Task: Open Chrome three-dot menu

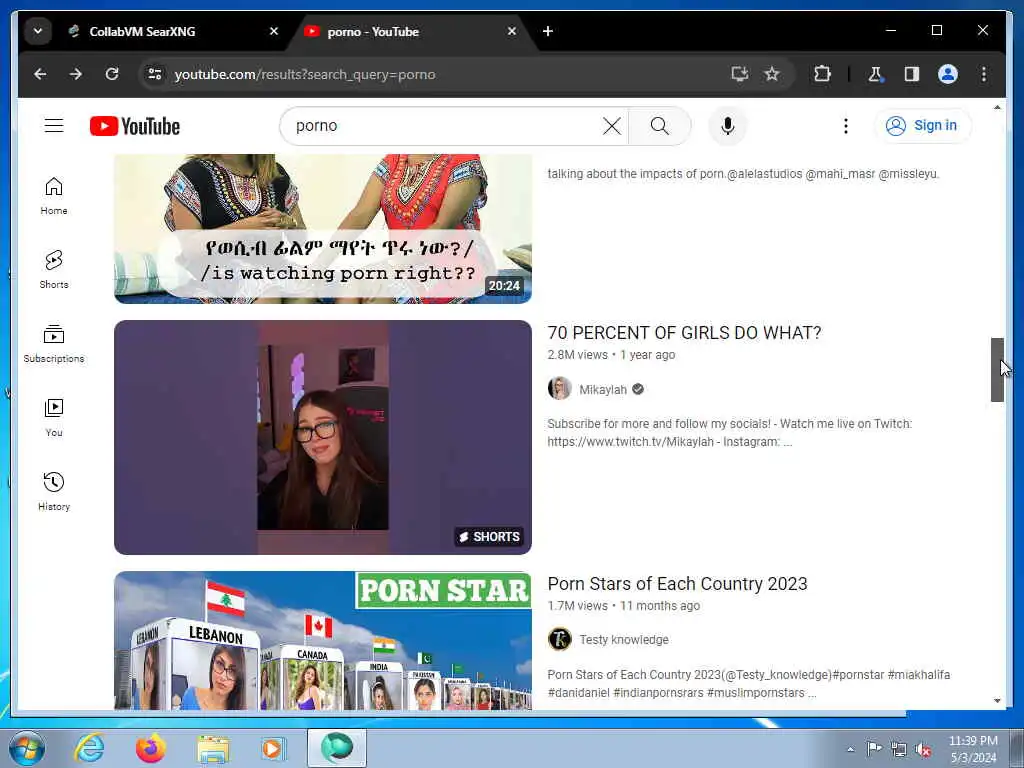Action: point(984,74)
